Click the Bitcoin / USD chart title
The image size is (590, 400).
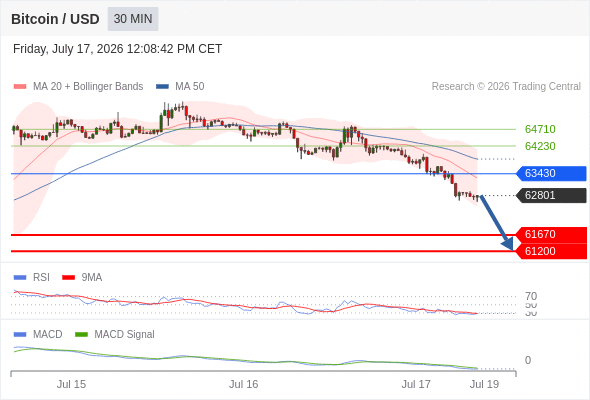click(55, 19)
